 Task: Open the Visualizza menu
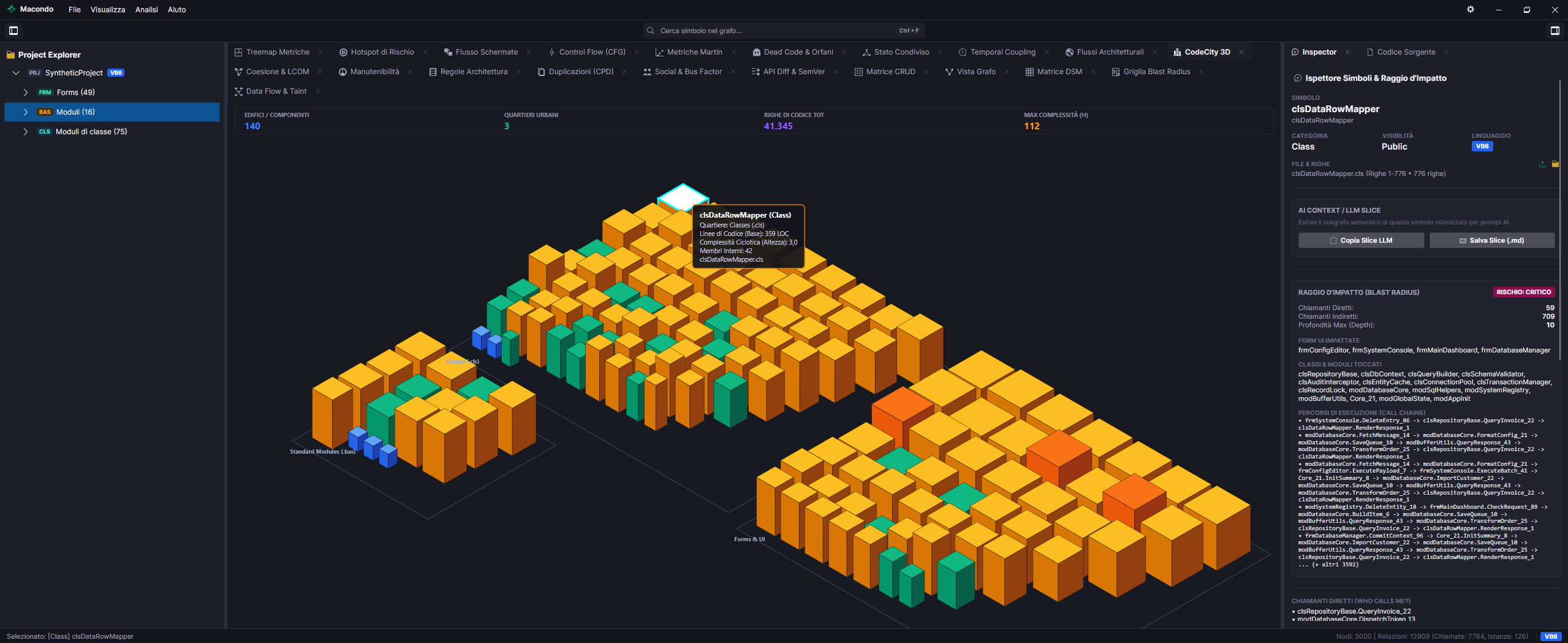[108, 9]
